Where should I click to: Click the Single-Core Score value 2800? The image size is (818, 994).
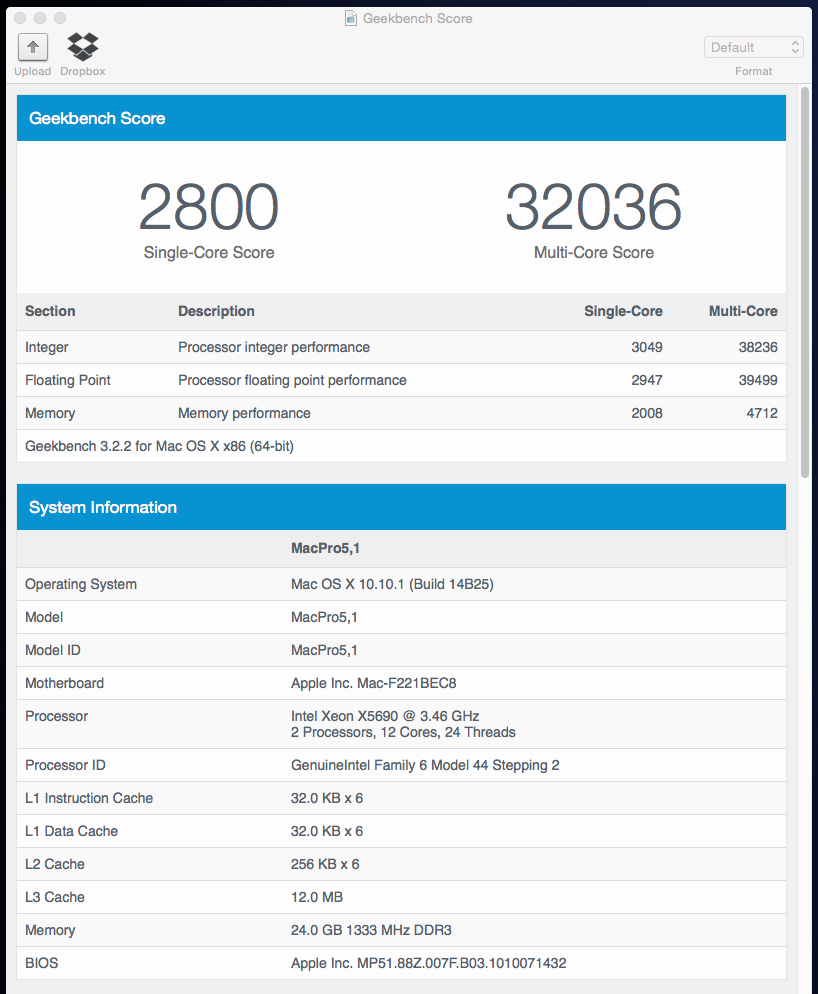point(209,207)
